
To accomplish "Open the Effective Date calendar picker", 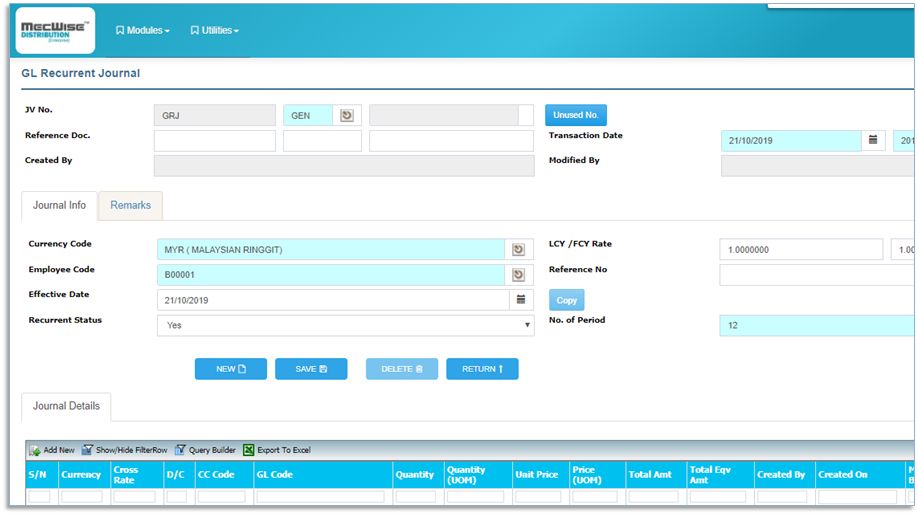I will [x=520, y=300].
